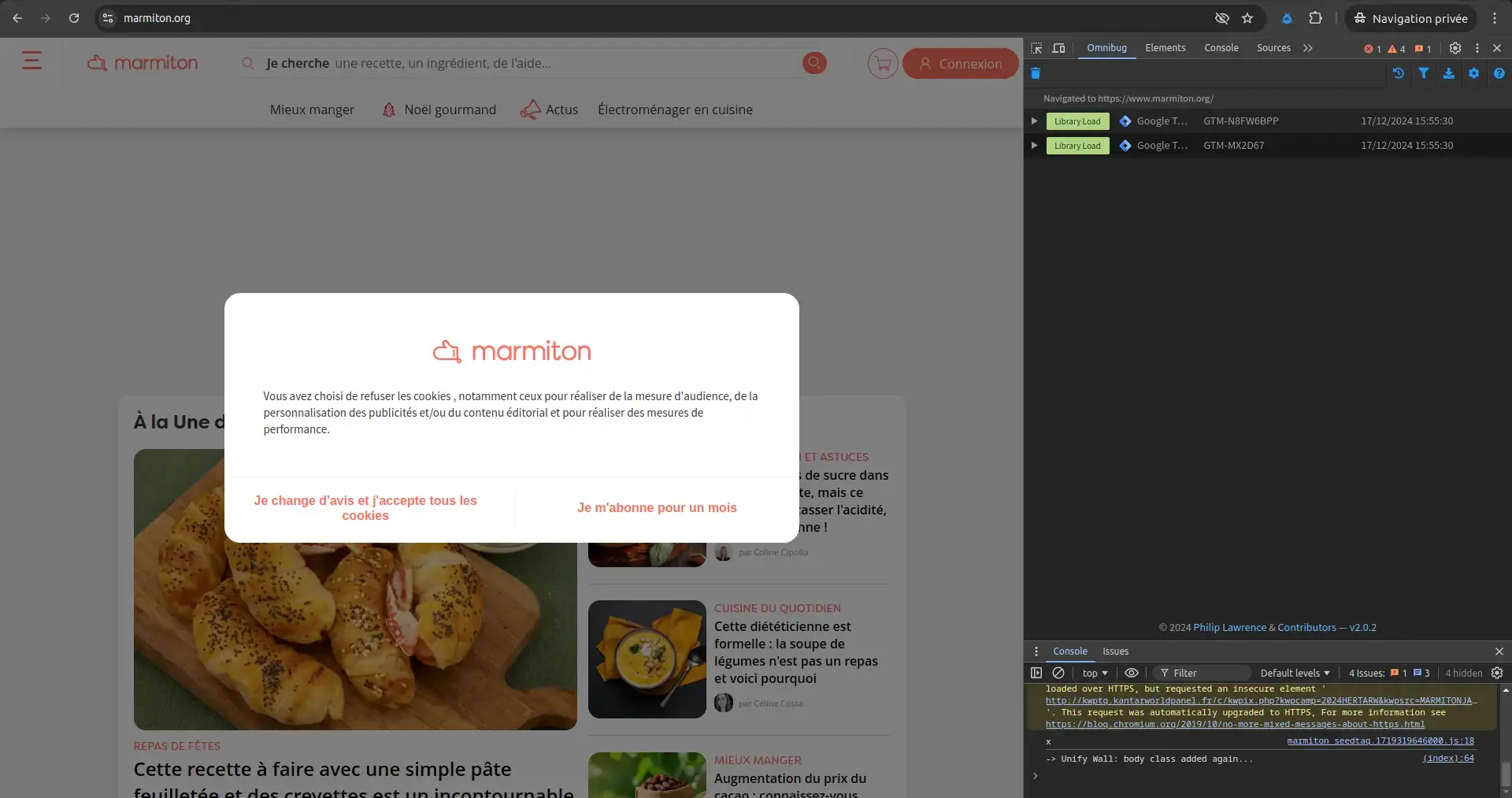
Task: Activate the DevTools inspect element picker
Action: 1036,48
